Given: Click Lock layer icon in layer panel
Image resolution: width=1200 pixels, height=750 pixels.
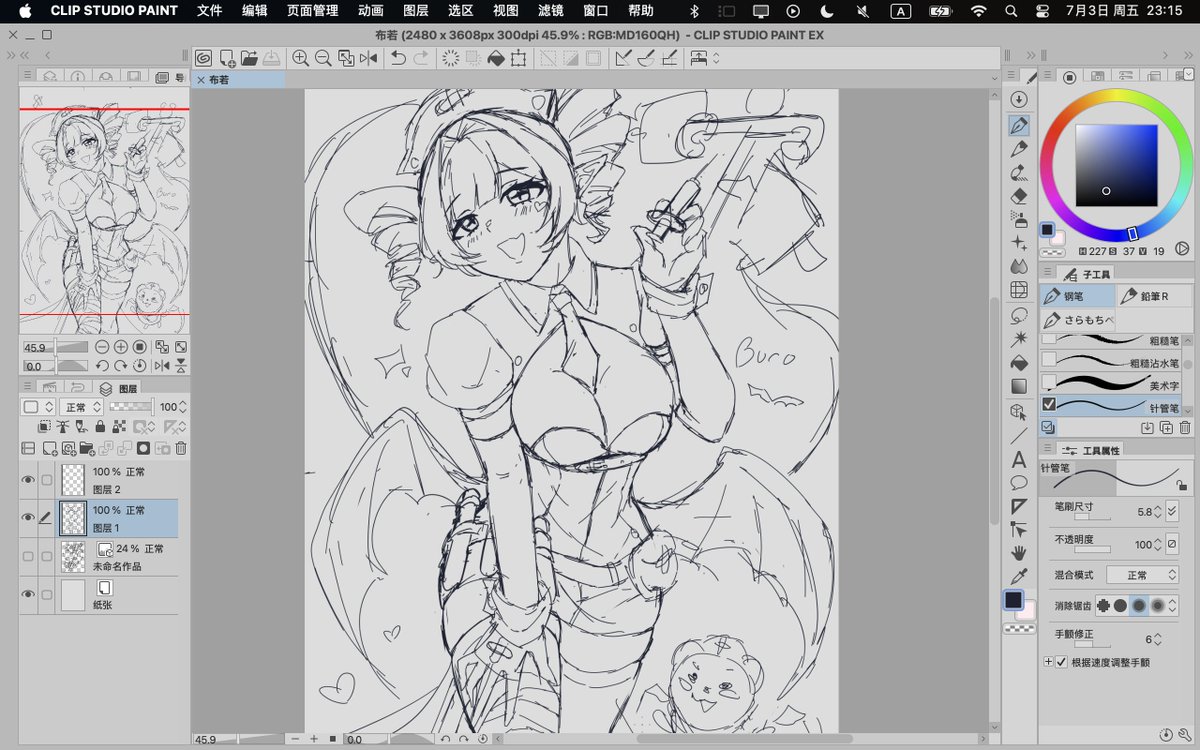Looking at the screenshot, I should (x=101, y=427).
